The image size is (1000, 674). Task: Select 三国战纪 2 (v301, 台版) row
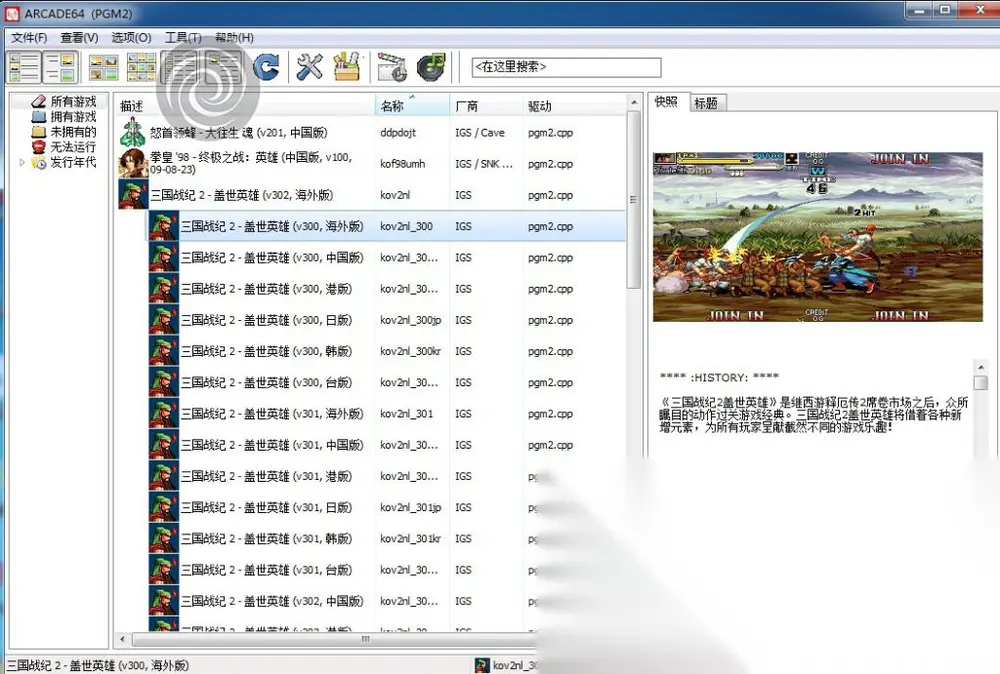[387, 570]
